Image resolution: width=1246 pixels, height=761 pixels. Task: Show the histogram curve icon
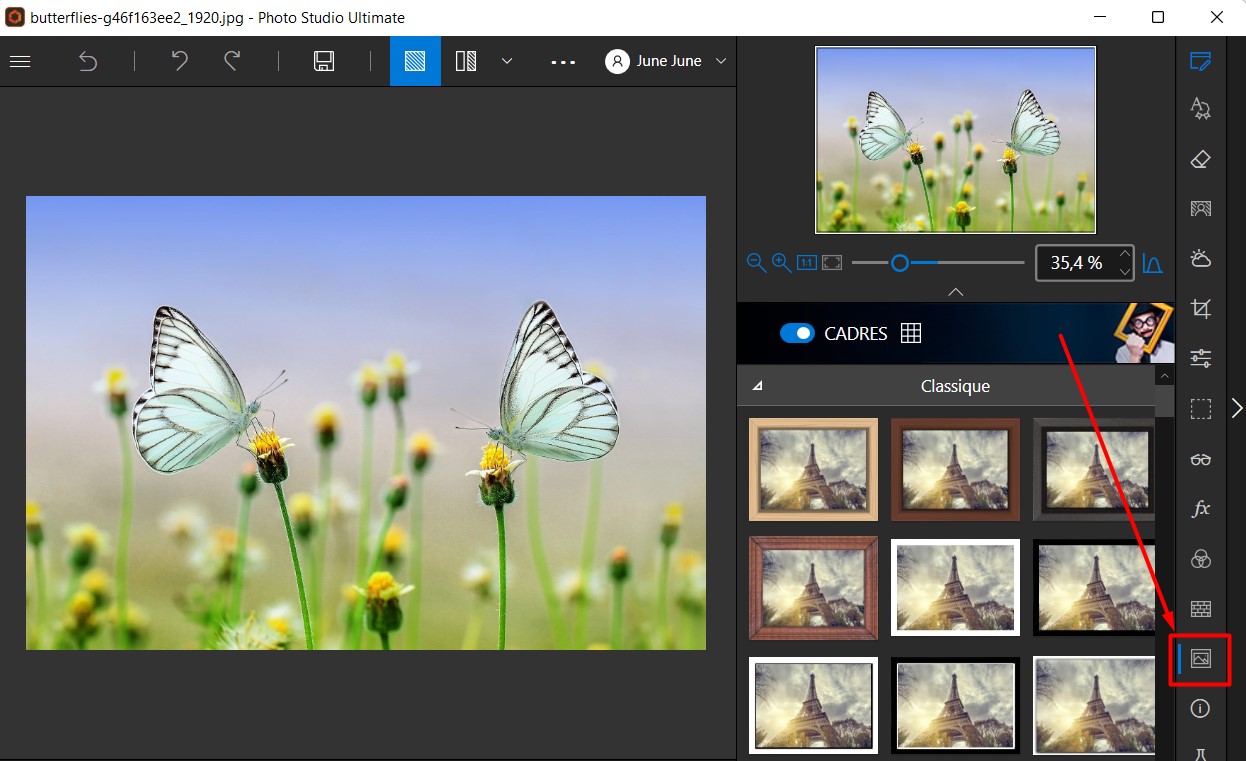[1152, 263]
